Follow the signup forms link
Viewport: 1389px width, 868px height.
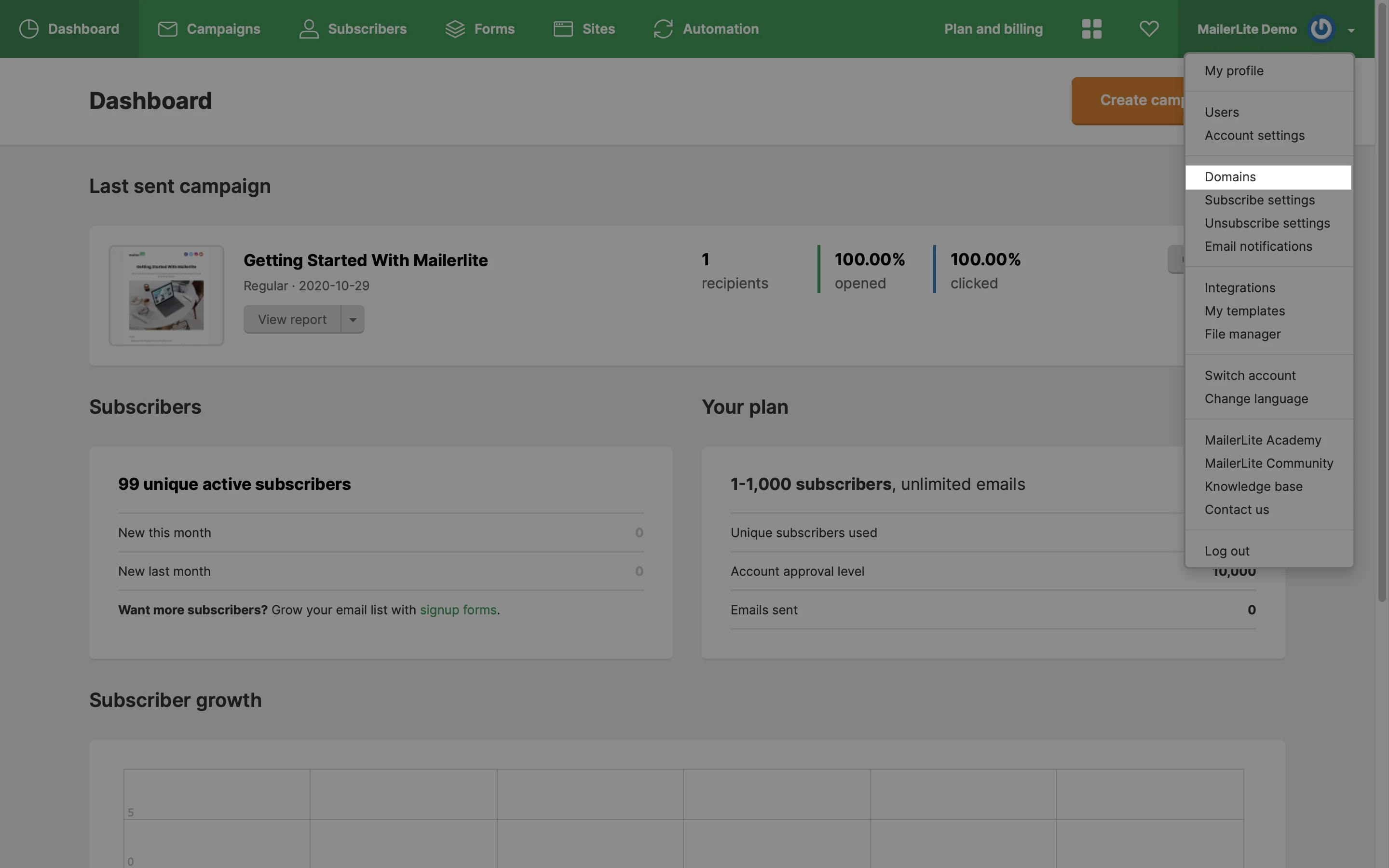click(457, 610)
